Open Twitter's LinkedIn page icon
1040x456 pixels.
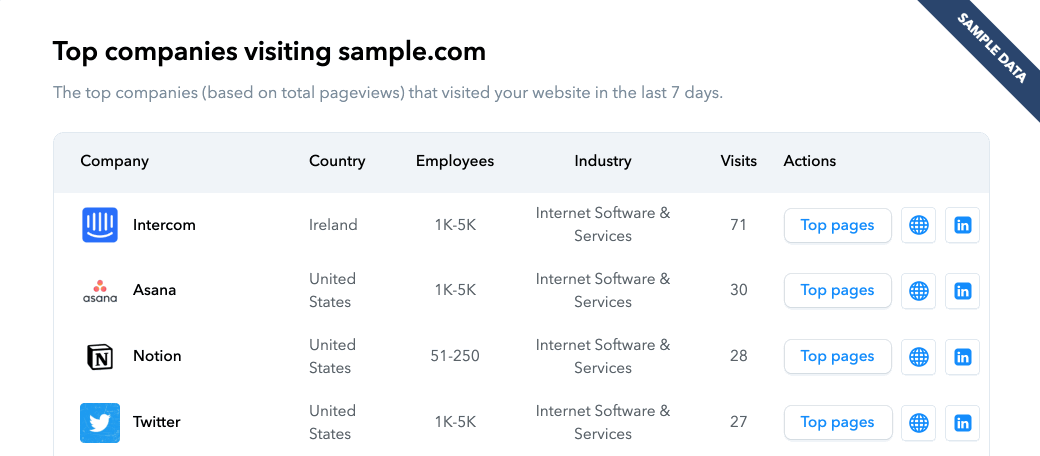coord(962,422)
